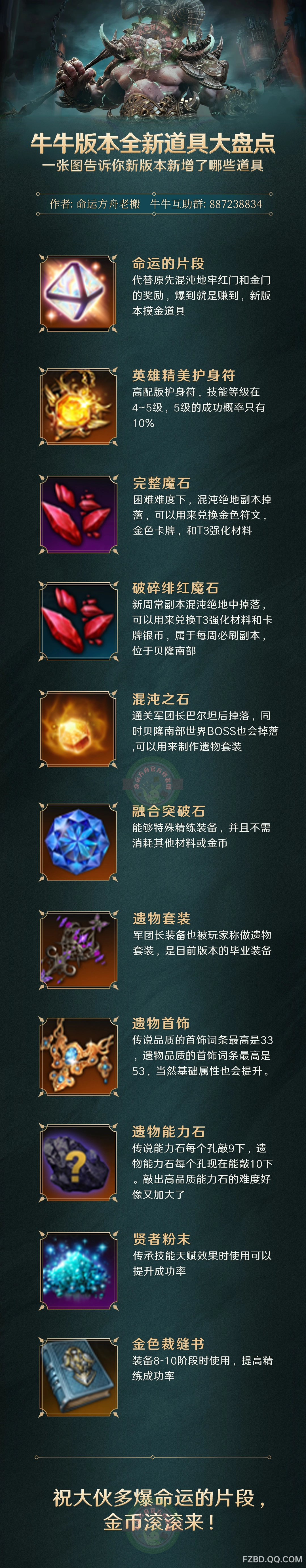The image size is (306, 1568).
Task: Click the 遗物能力石 question mark rock icon
Action: (x=79, y=1163)
